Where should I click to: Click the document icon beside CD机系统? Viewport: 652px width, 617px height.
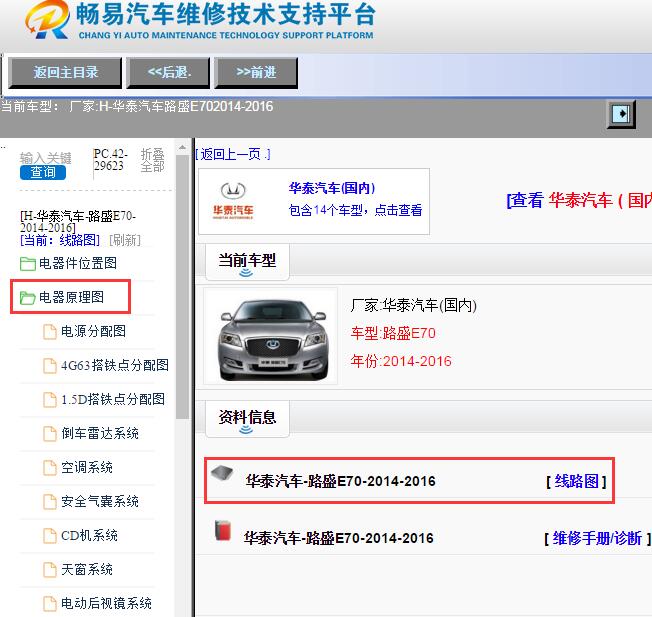tap(50, 536)
